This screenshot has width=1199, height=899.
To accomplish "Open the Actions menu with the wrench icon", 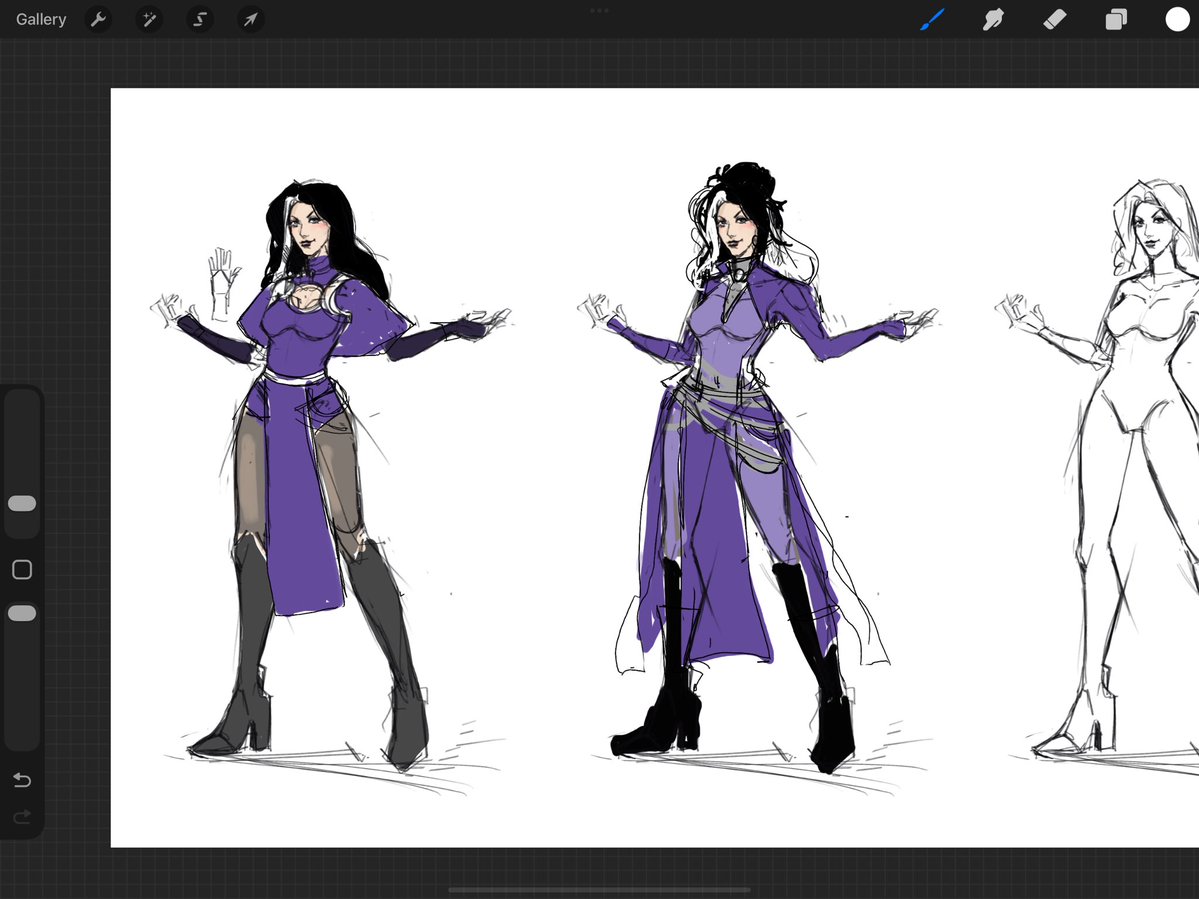I will click(98, 19).
